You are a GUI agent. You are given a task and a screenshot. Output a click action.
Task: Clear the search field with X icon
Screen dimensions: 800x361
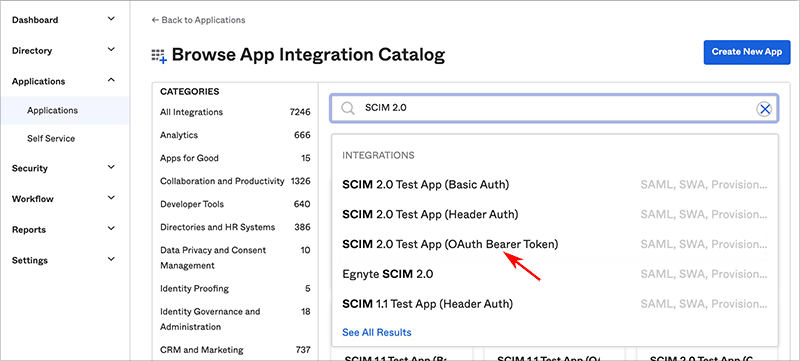point(764,109)
